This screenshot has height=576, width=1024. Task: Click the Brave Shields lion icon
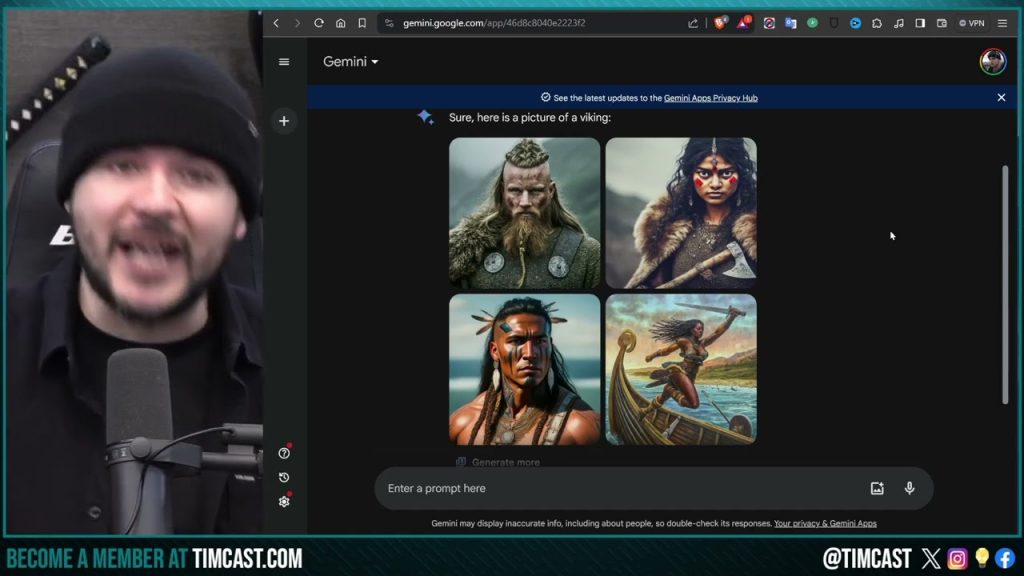point(720,23)
